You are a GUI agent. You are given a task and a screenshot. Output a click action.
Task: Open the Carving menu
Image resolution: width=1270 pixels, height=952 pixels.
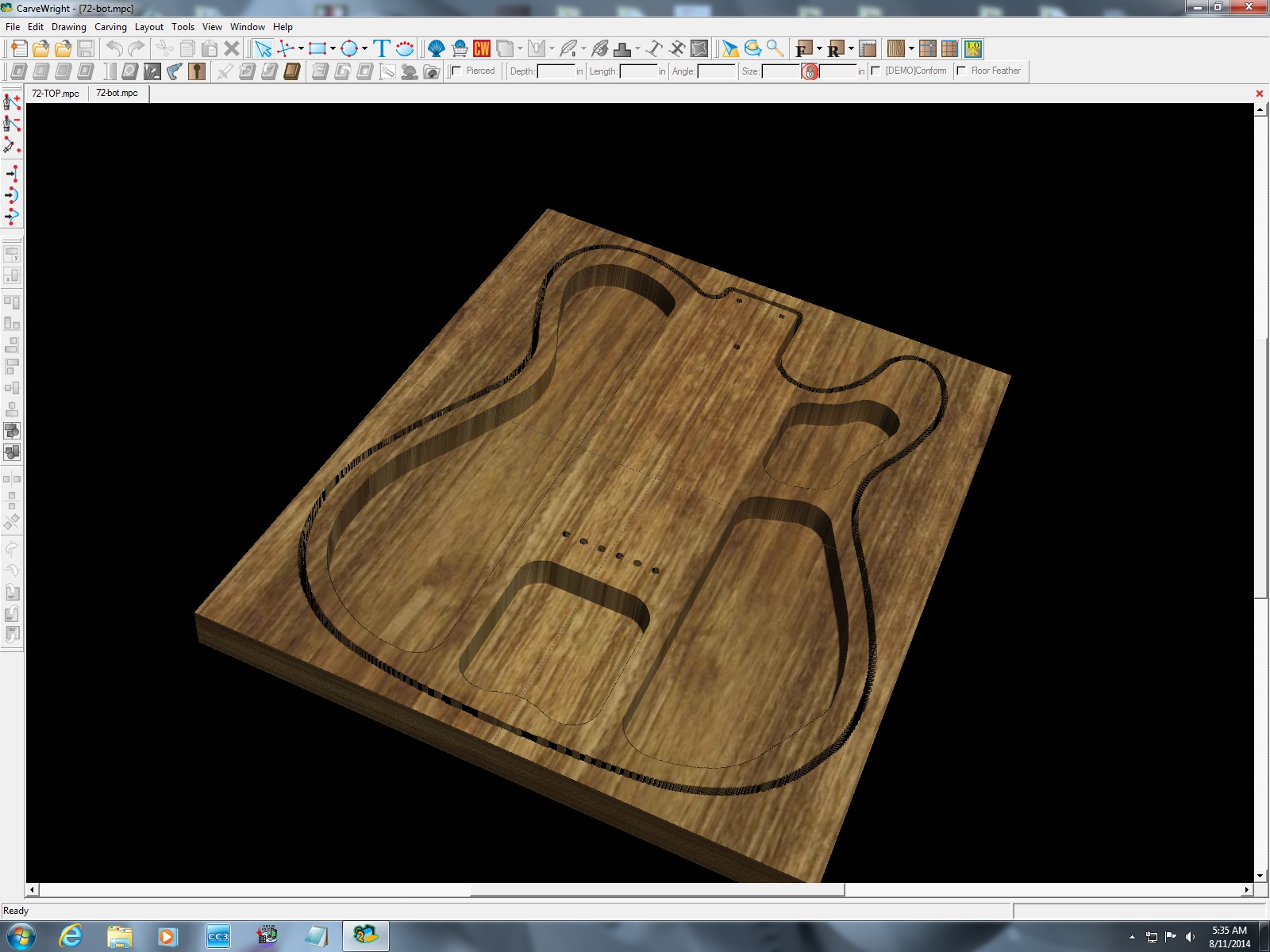click(110, 27)
